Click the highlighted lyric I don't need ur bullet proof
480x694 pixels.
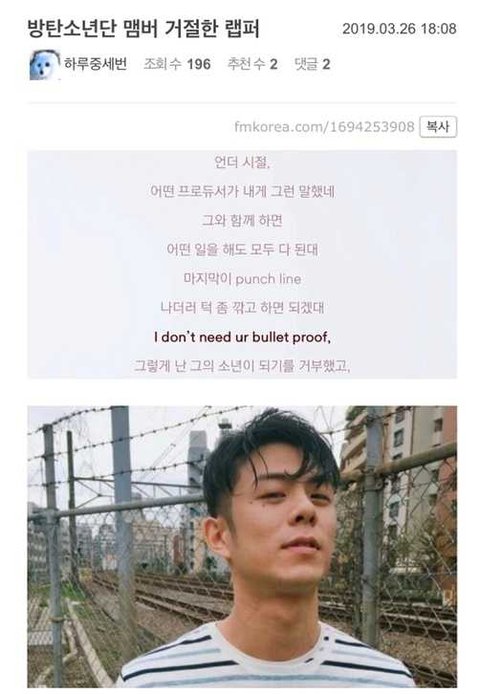(242, 337)
